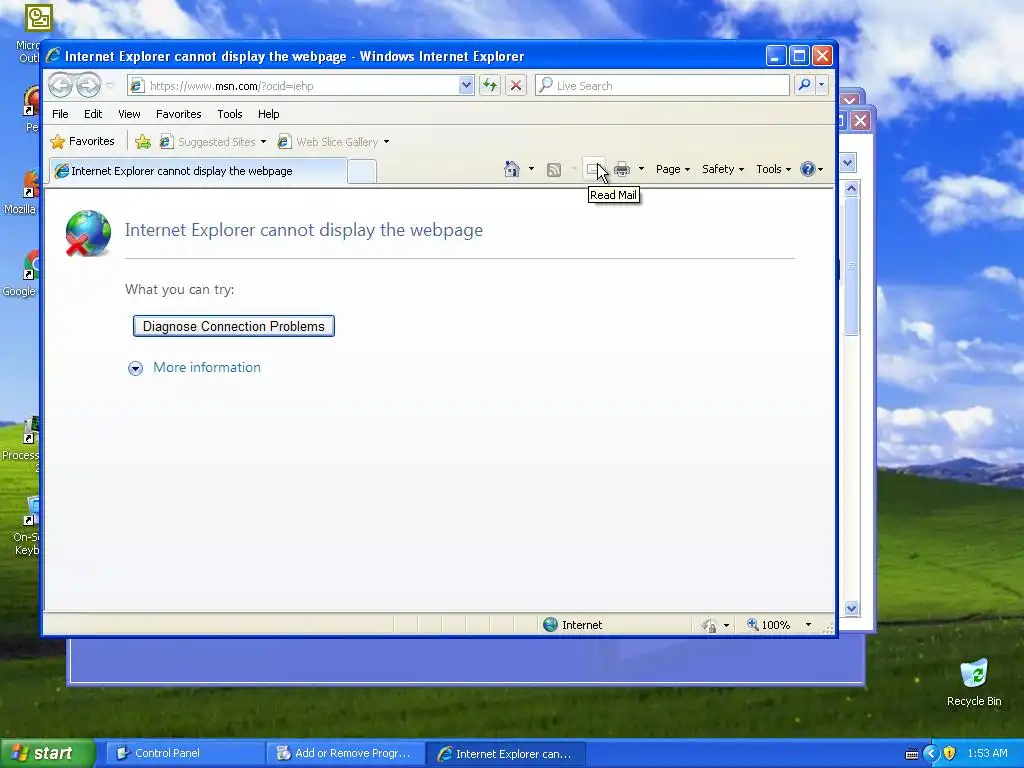Open the Edit menu

pyautogui.click(x=93, y=114)
